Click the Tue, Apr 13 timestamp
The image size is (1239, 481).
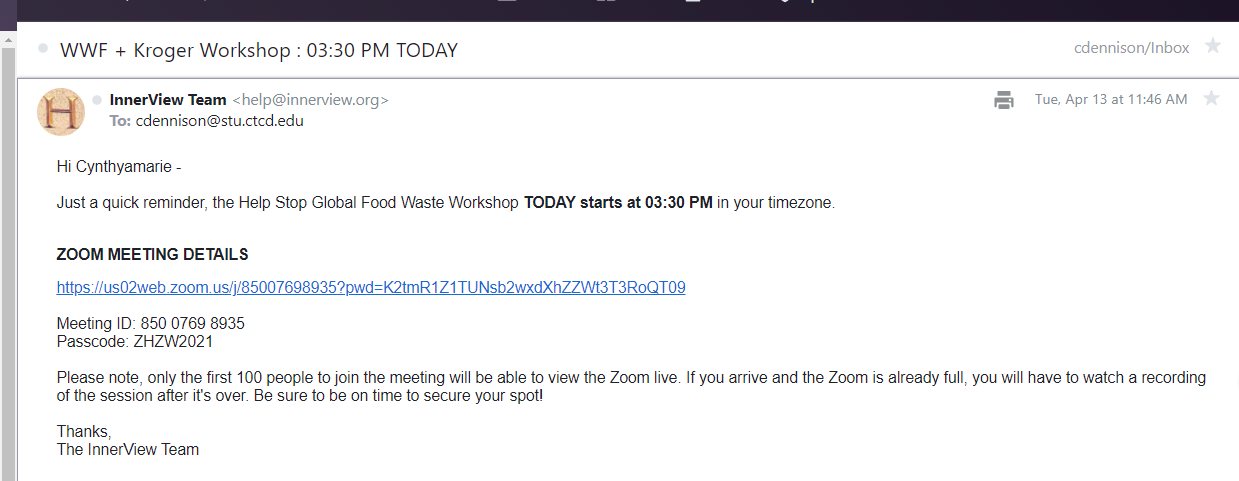point(1111,100)
